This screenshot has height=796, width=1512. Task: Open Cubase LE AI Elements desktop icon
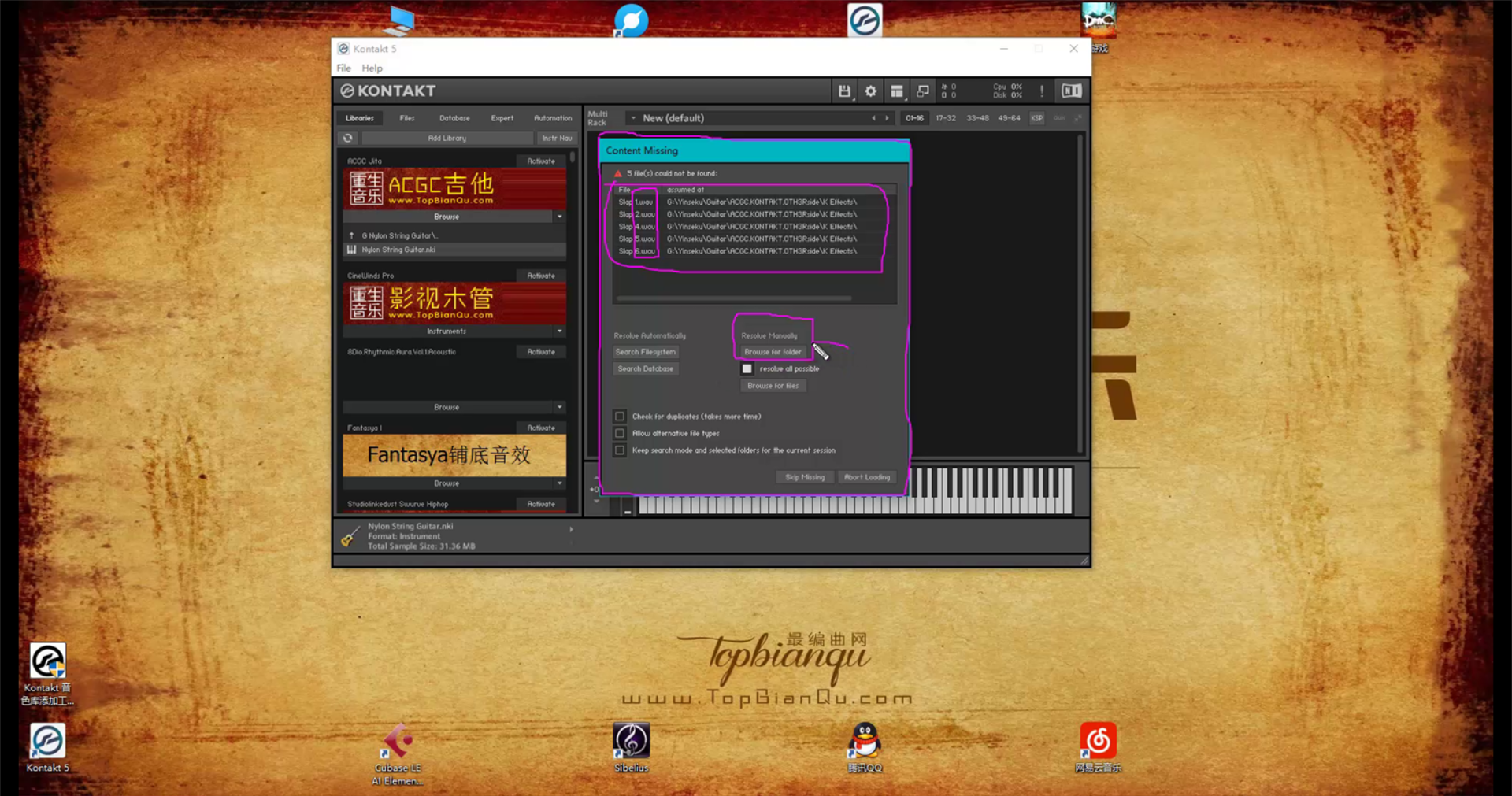pos(398,754)
